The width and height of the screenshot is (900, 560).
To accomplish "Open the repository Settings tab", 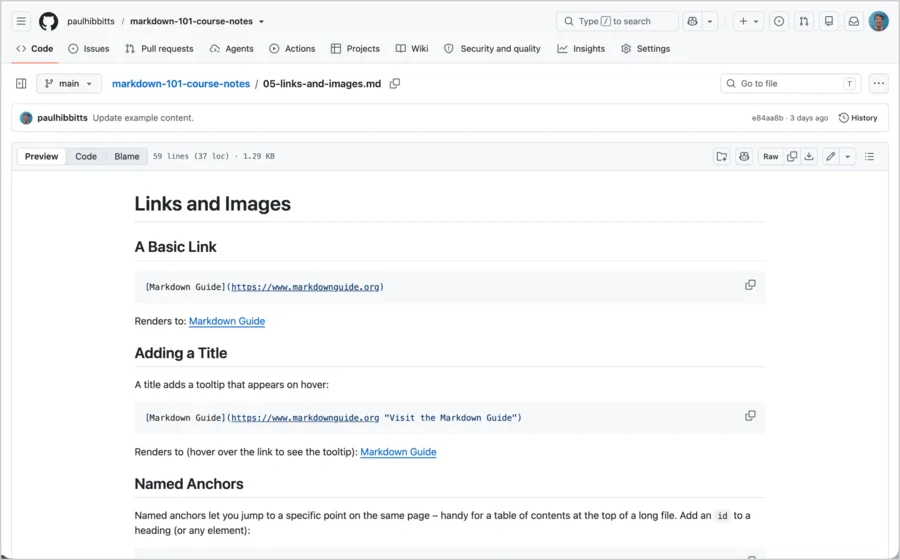I will [x=646, y=49].
